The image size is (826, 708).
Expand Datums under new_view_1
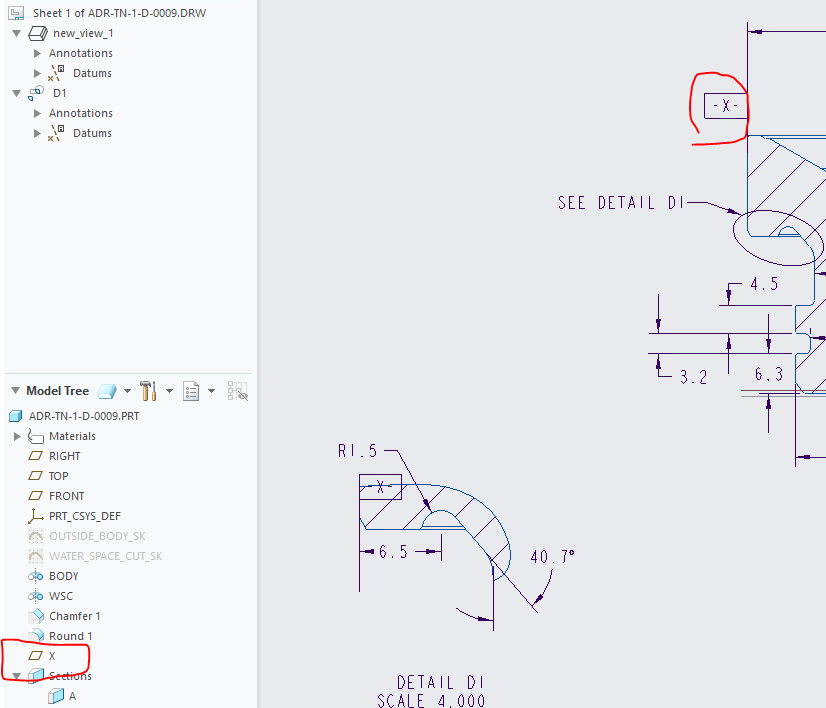pyautogui.click(x=37, y=73)
